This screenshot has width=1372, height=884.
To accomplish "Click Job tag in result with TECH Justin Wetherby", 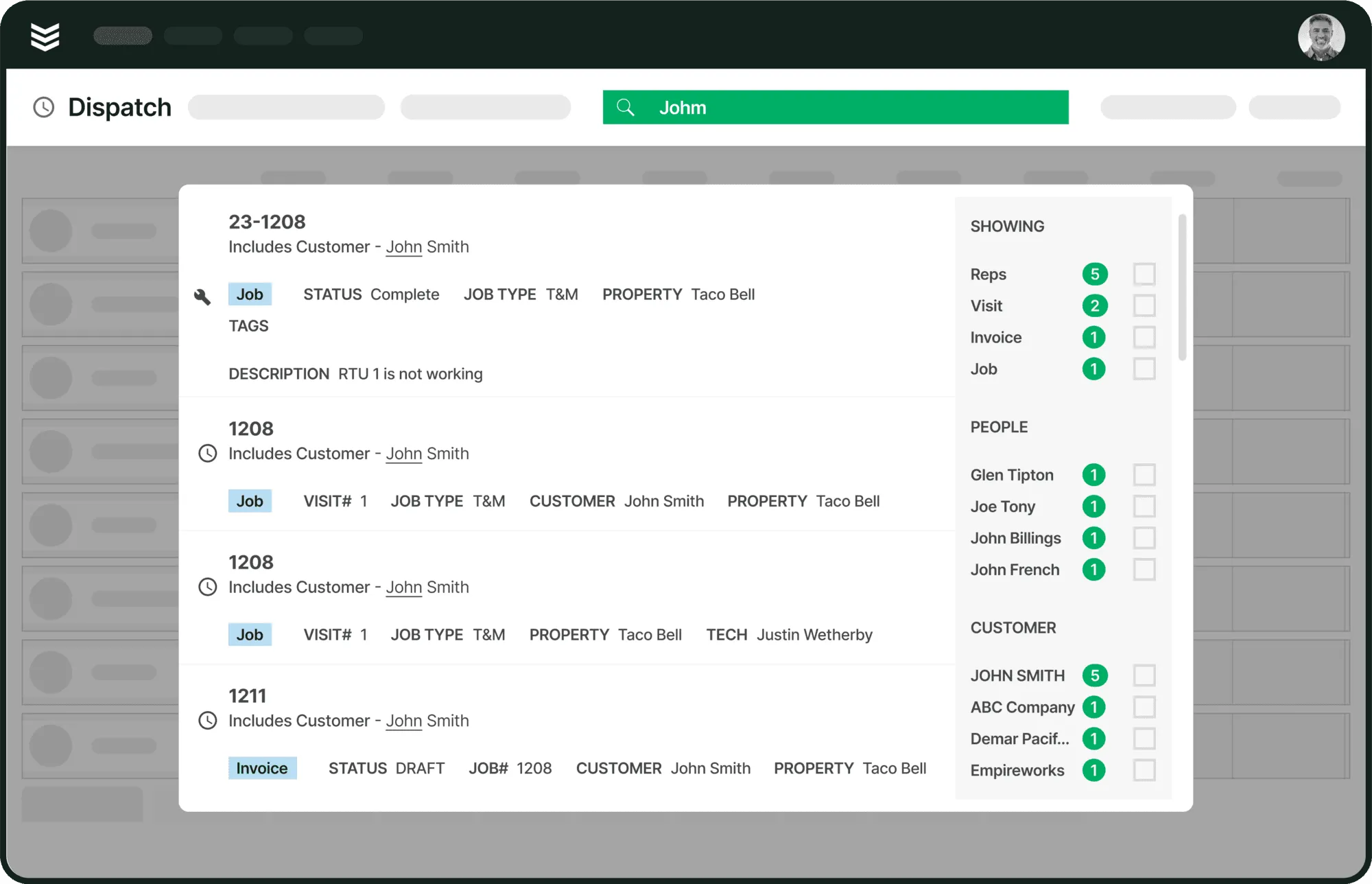I will click(250, 635).
